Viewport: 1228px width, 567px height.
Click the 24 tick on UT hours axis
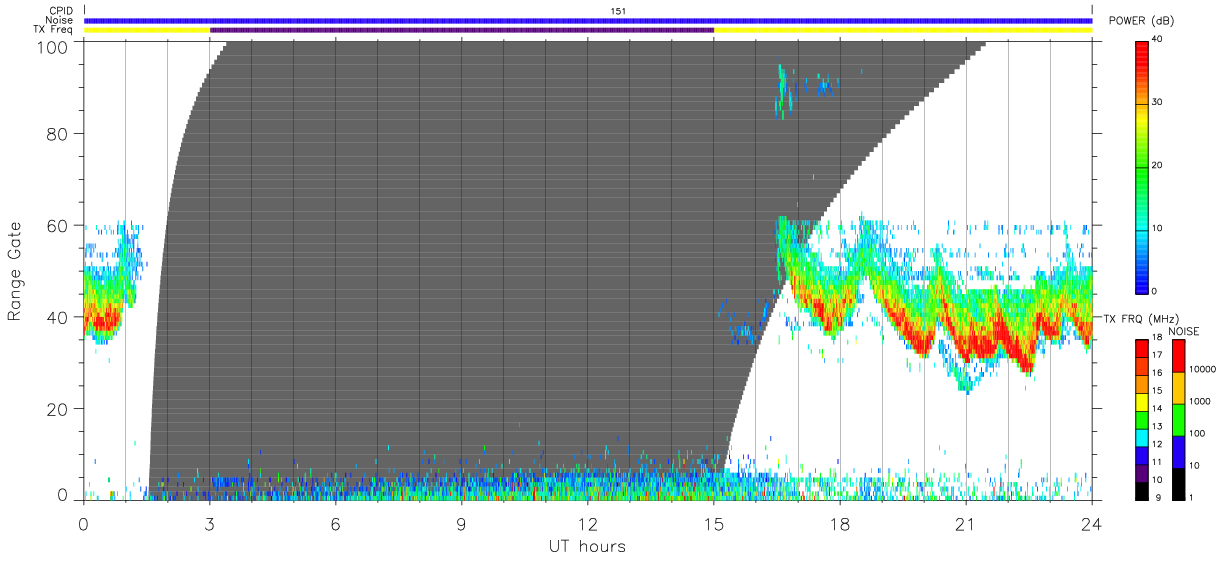point(1092,523)
